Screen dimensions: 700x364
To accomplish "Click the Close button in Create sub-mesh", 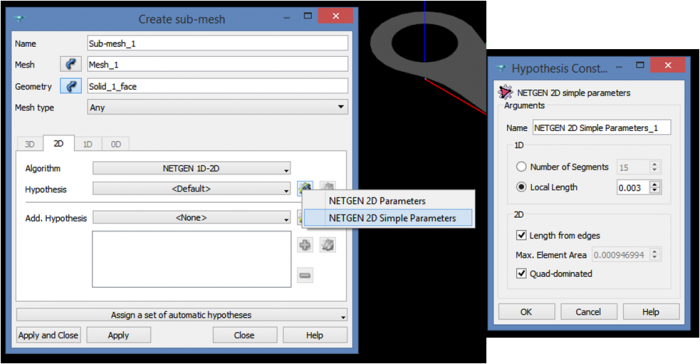I will coord(244,335).
